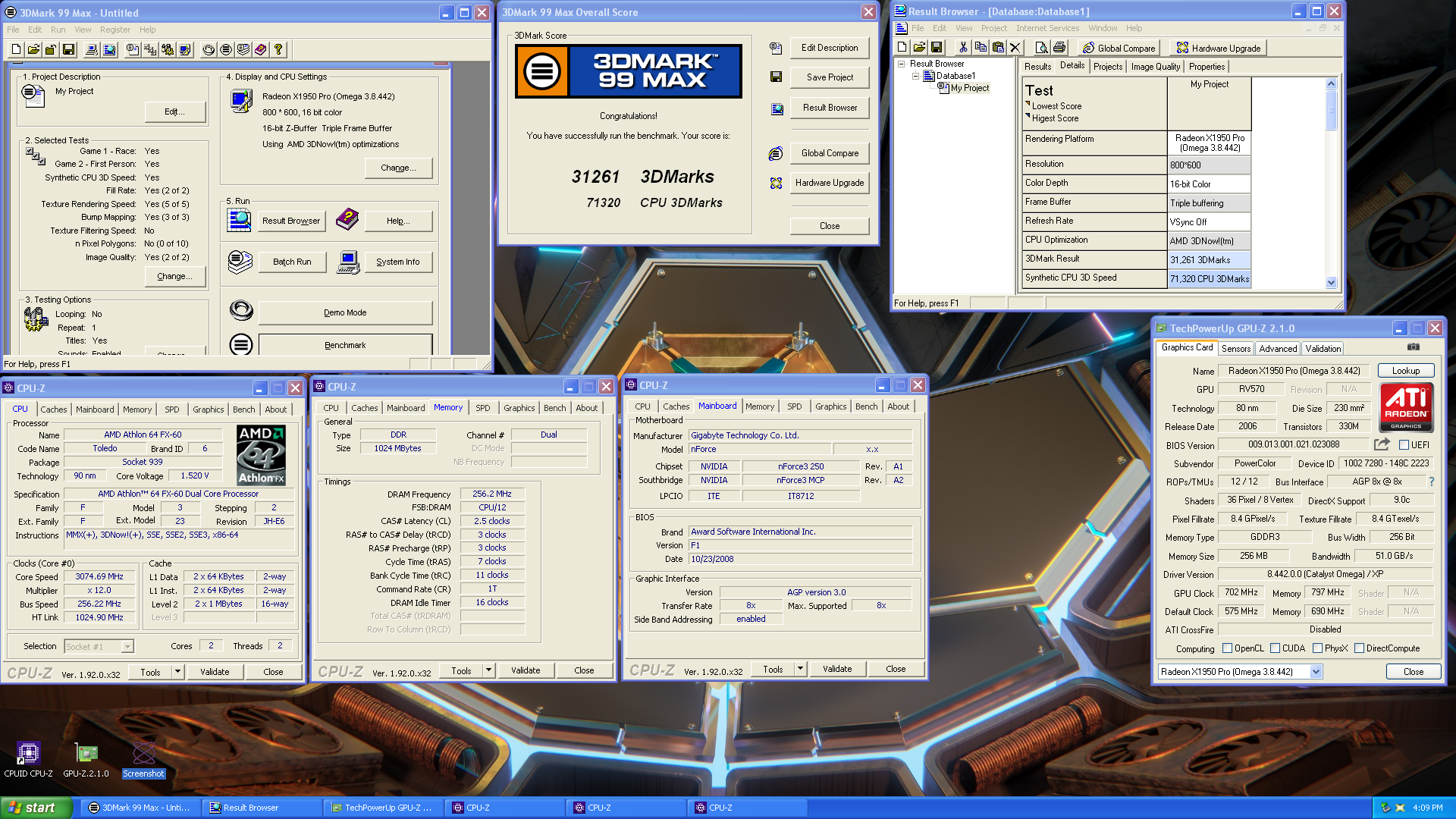Select My Project item in Result Browser tree
Screen dimensions: 1456x819
tap(970, 88)
